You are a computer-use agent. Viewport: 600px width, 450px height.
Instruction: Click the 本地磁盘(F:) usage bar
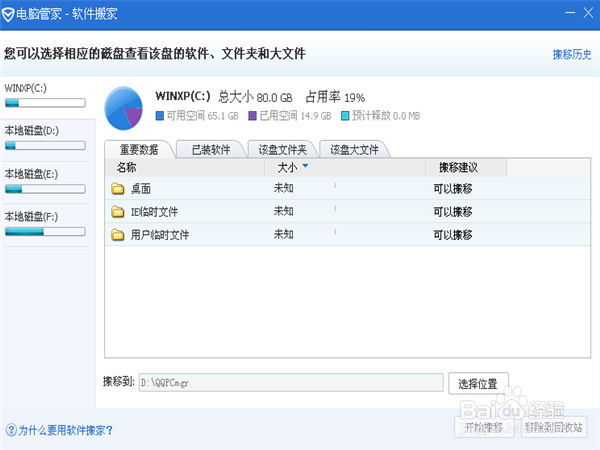(x=45, y=232)
